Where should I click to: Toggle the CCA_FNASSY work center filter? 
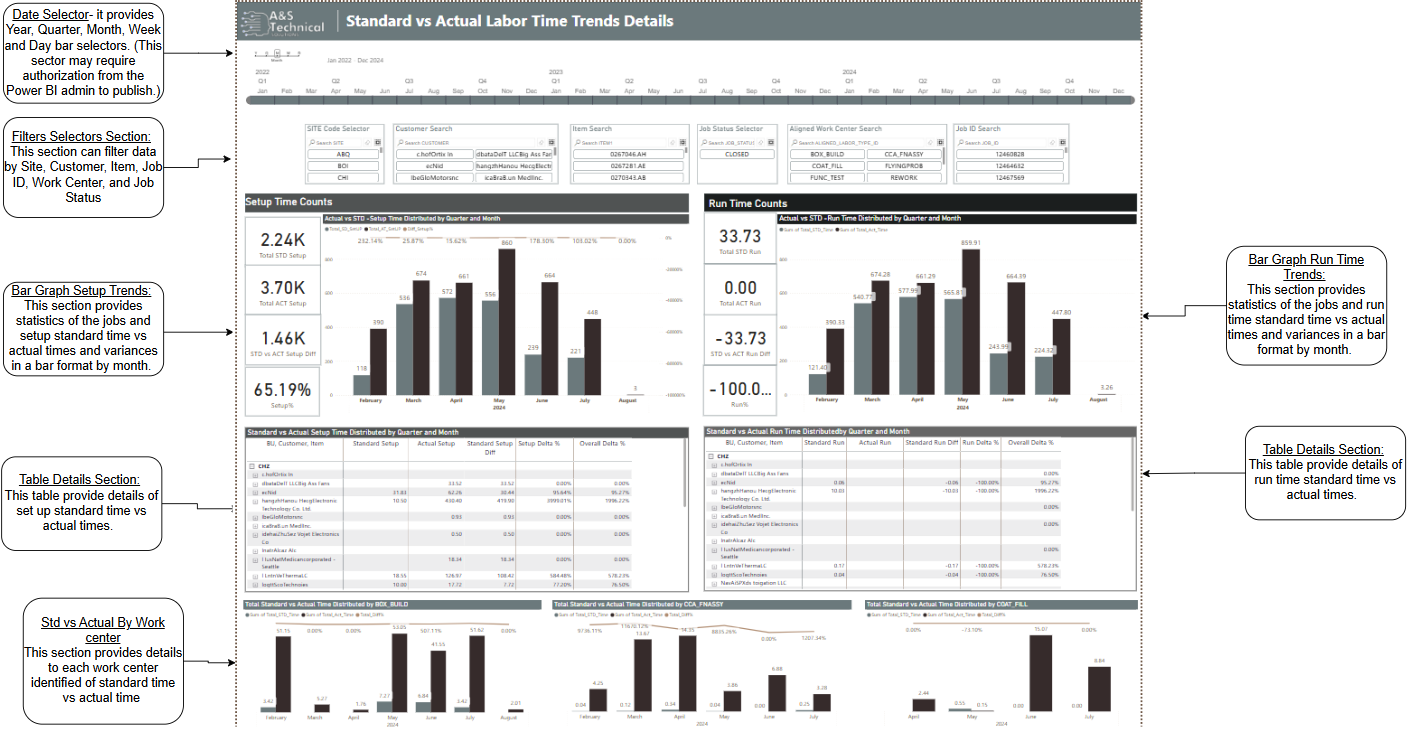[905, 154]
